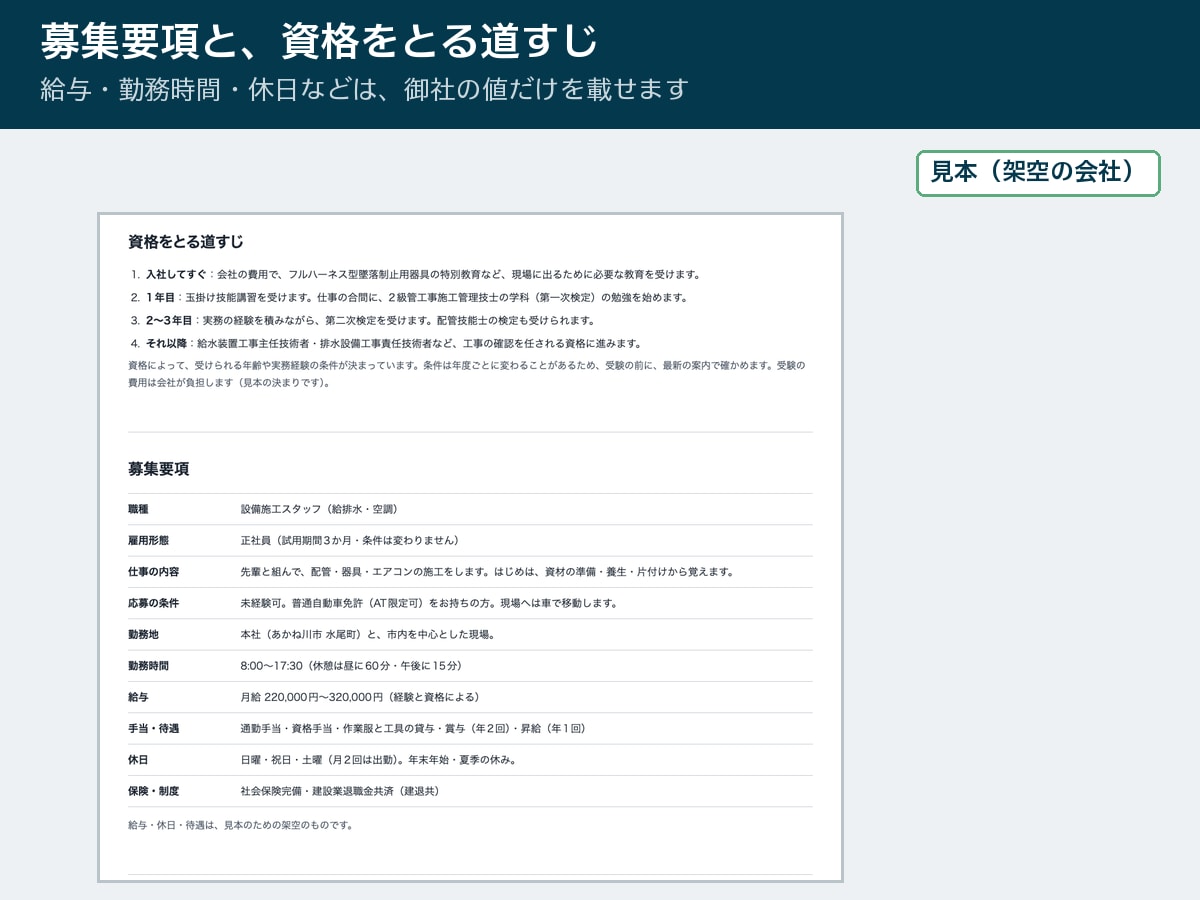Click the description starting 先輩と組んで、配管・器具

point(487,572)
